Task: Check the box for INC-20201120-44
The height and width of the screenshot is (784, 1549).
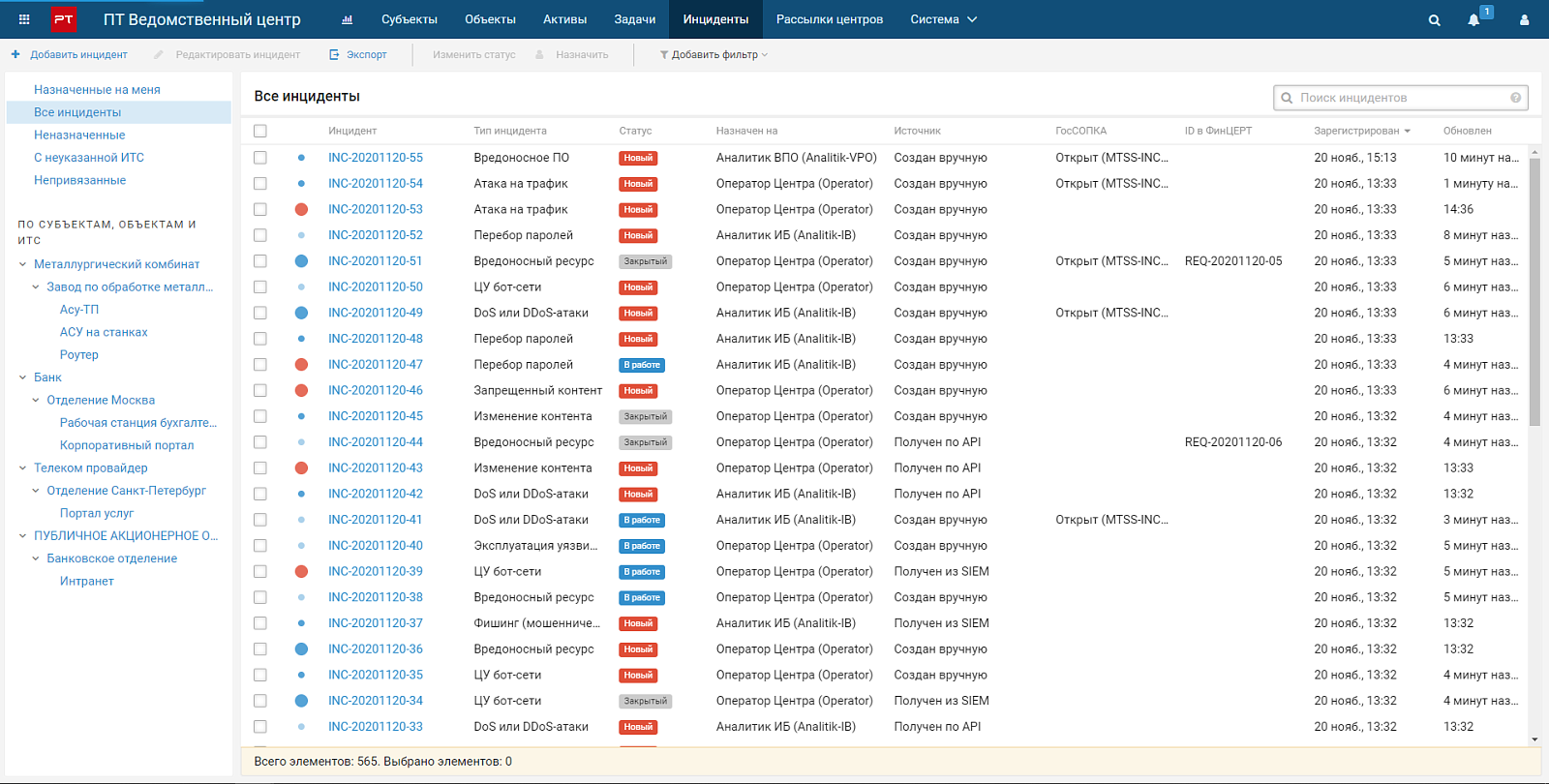Action: point(260,442)
